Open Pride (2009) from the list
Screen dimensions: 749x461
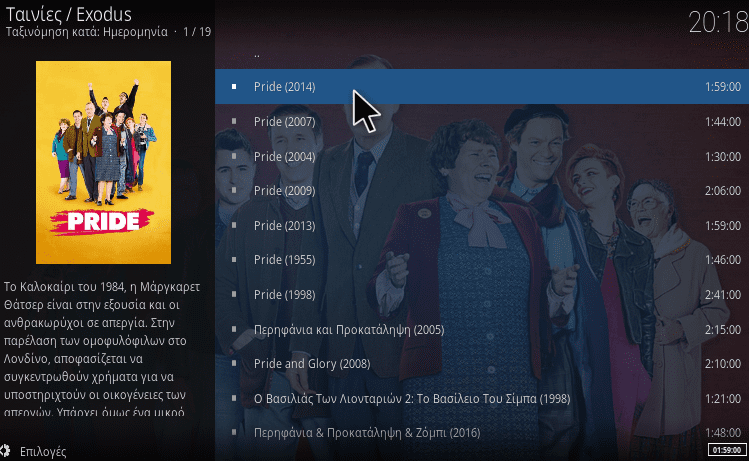click(x=482, y=191)
